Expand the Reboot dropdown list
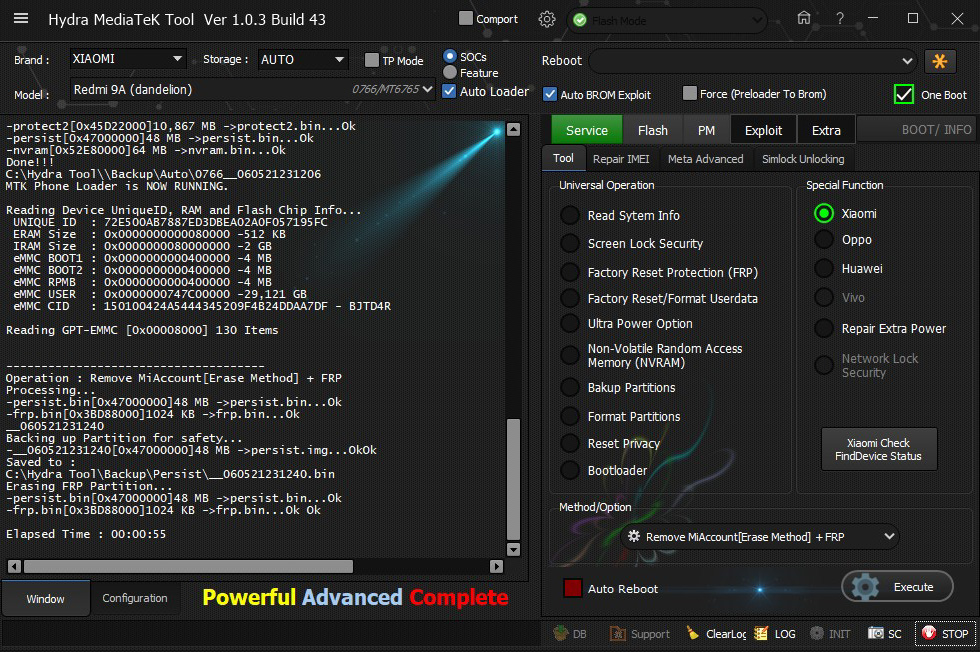The height and width of the screenshot is (652, 980). click(x=752, y=61)
